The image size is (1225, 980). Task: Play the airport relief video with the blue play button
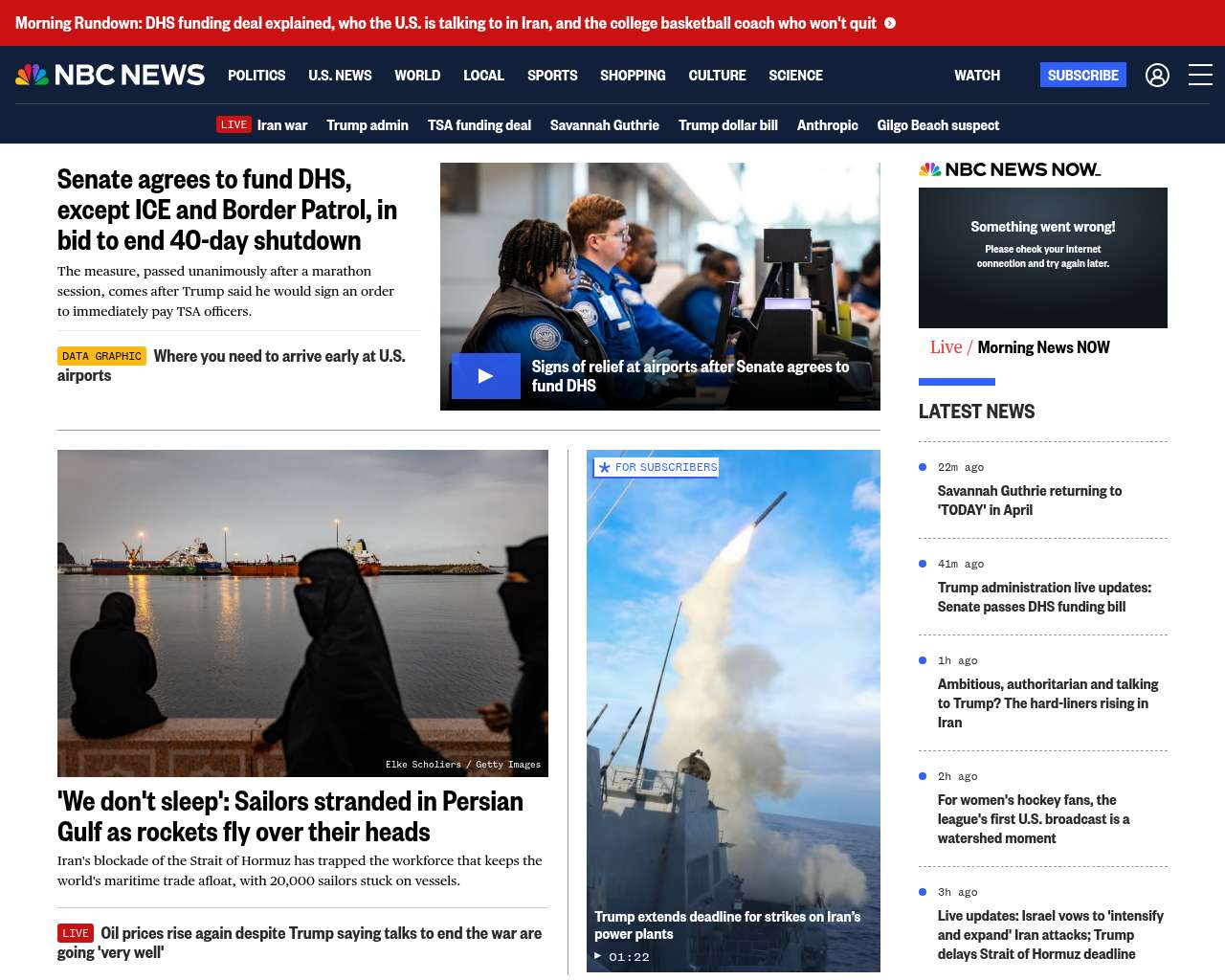(485, 376)
